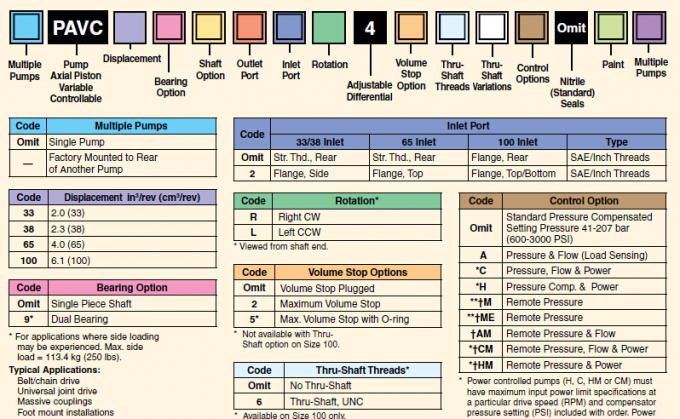
Task: Click the Maximum Volume Stop row
Action: point(337,304)
